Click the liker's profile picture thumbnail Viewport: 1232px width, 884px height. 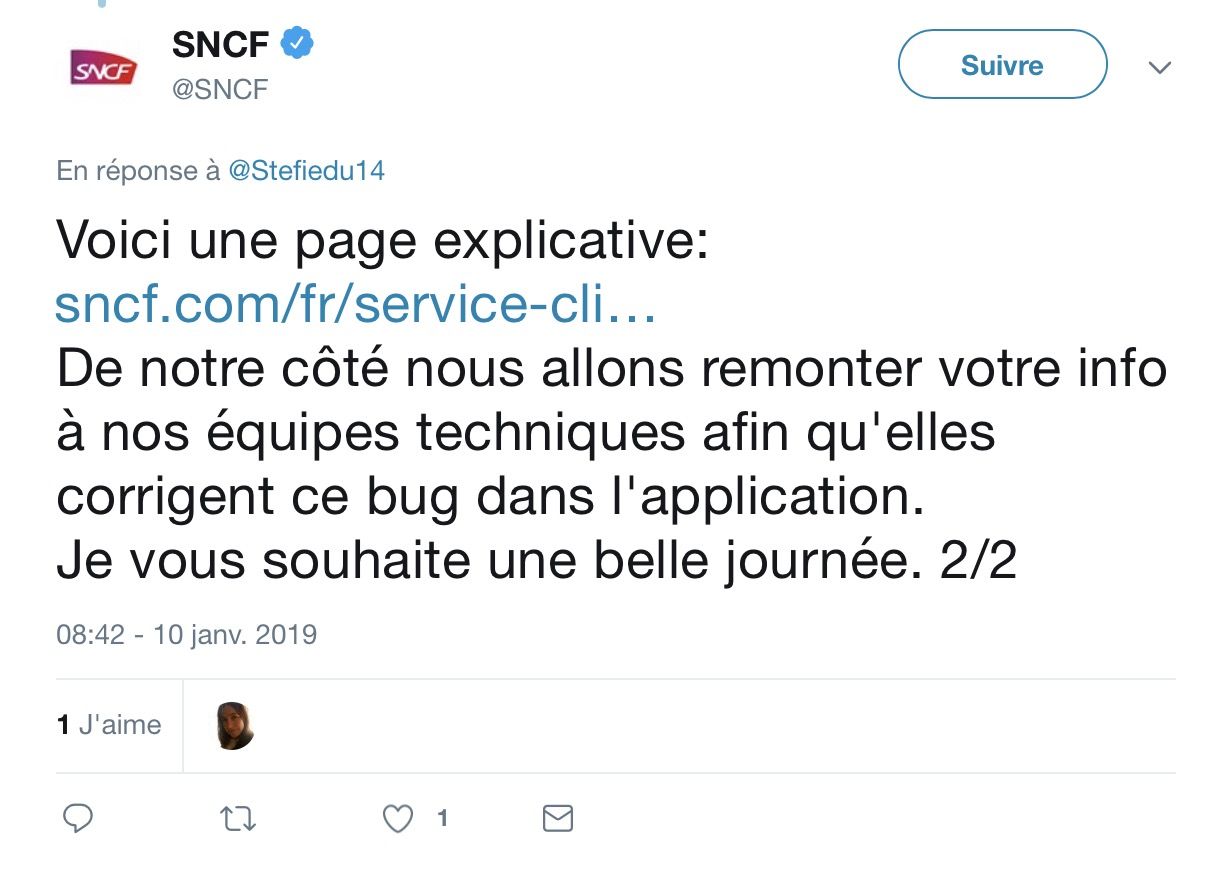coord(235,726)
